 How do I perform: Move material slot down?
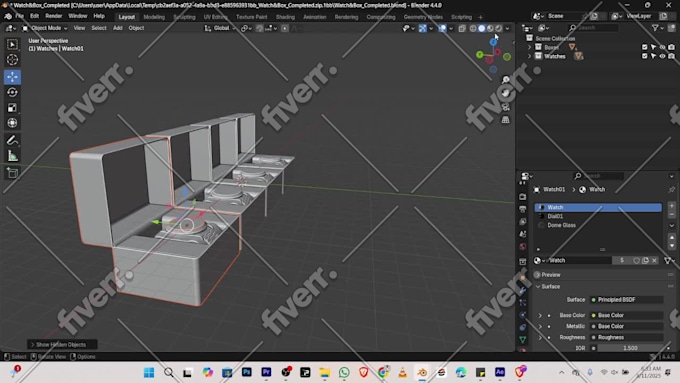pos(672,246)
